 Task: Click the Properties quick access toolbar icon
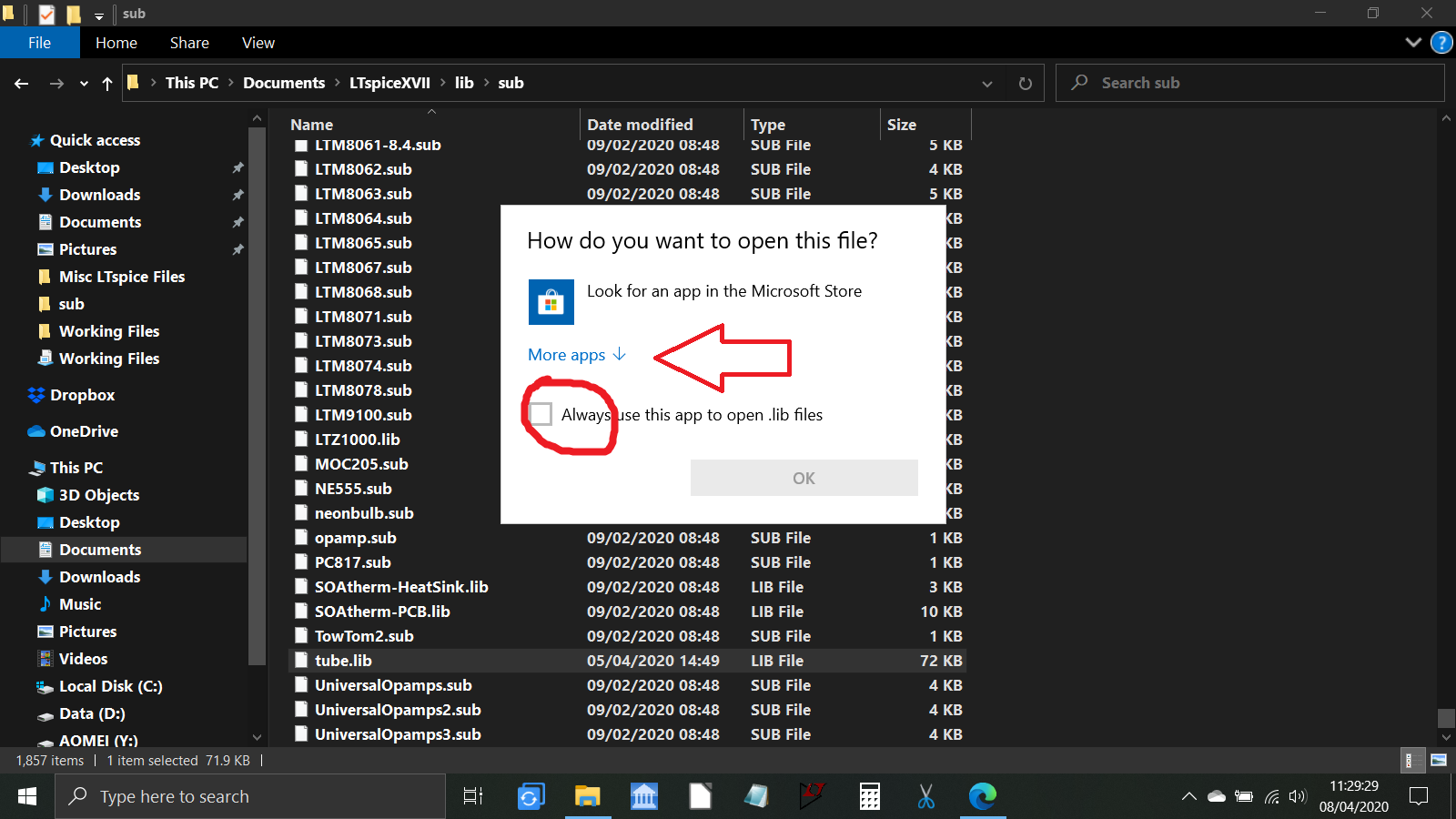coord(46,14)
